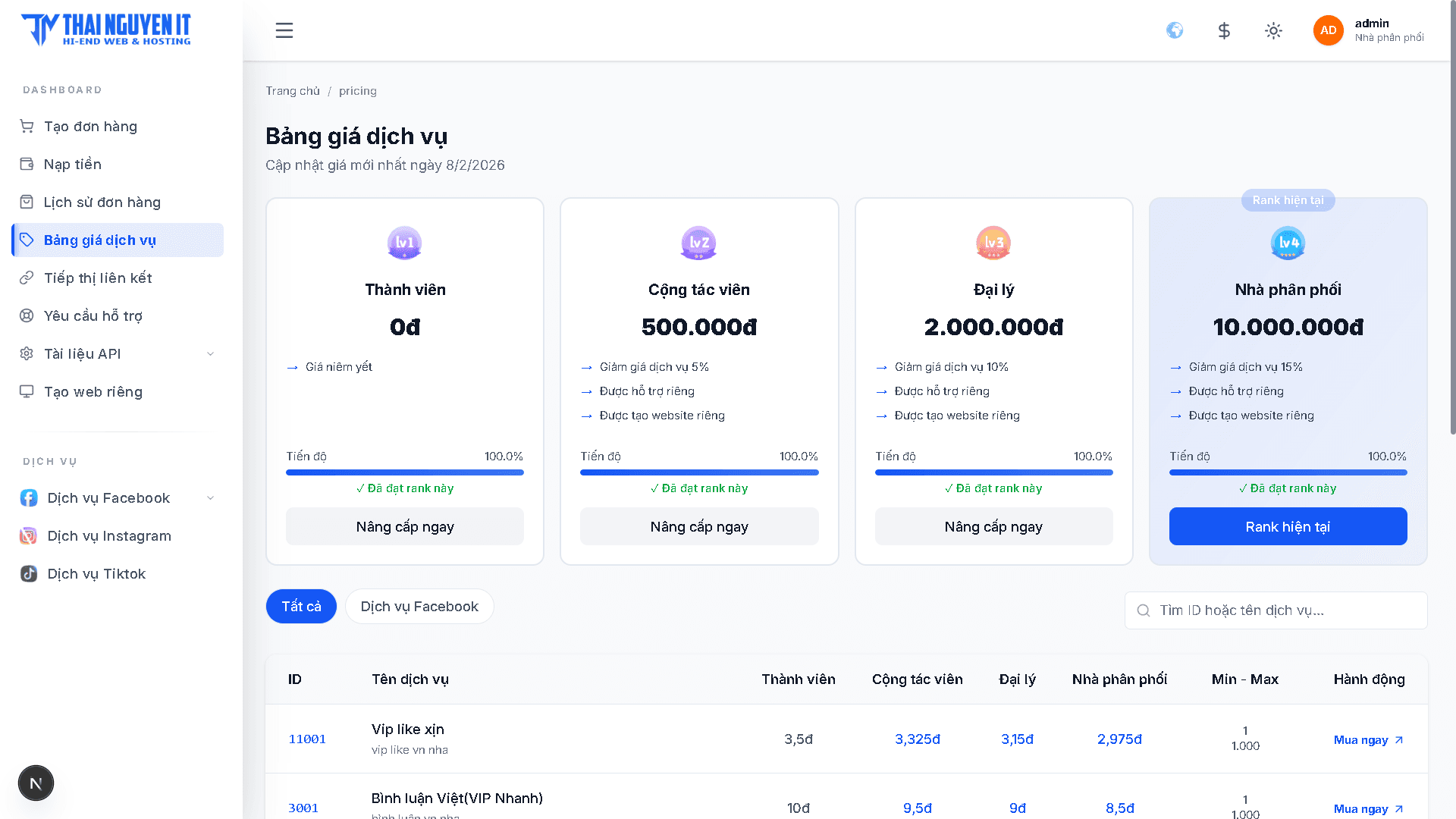
Task: Select the Dịch vụ Facebook filter tab
Action: click(419, 607)
